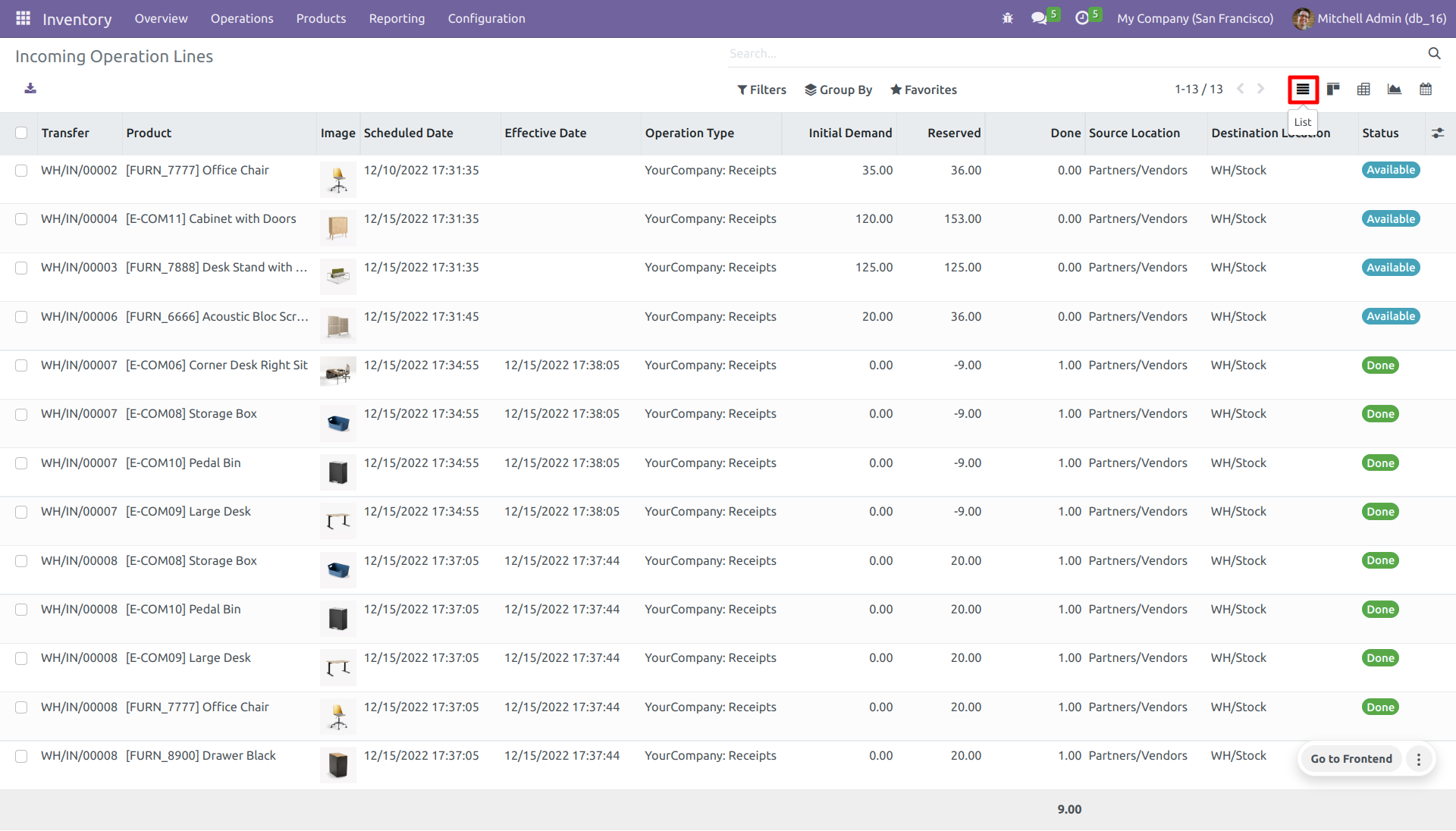Open the debug bug icon menu

point(1008,18)
